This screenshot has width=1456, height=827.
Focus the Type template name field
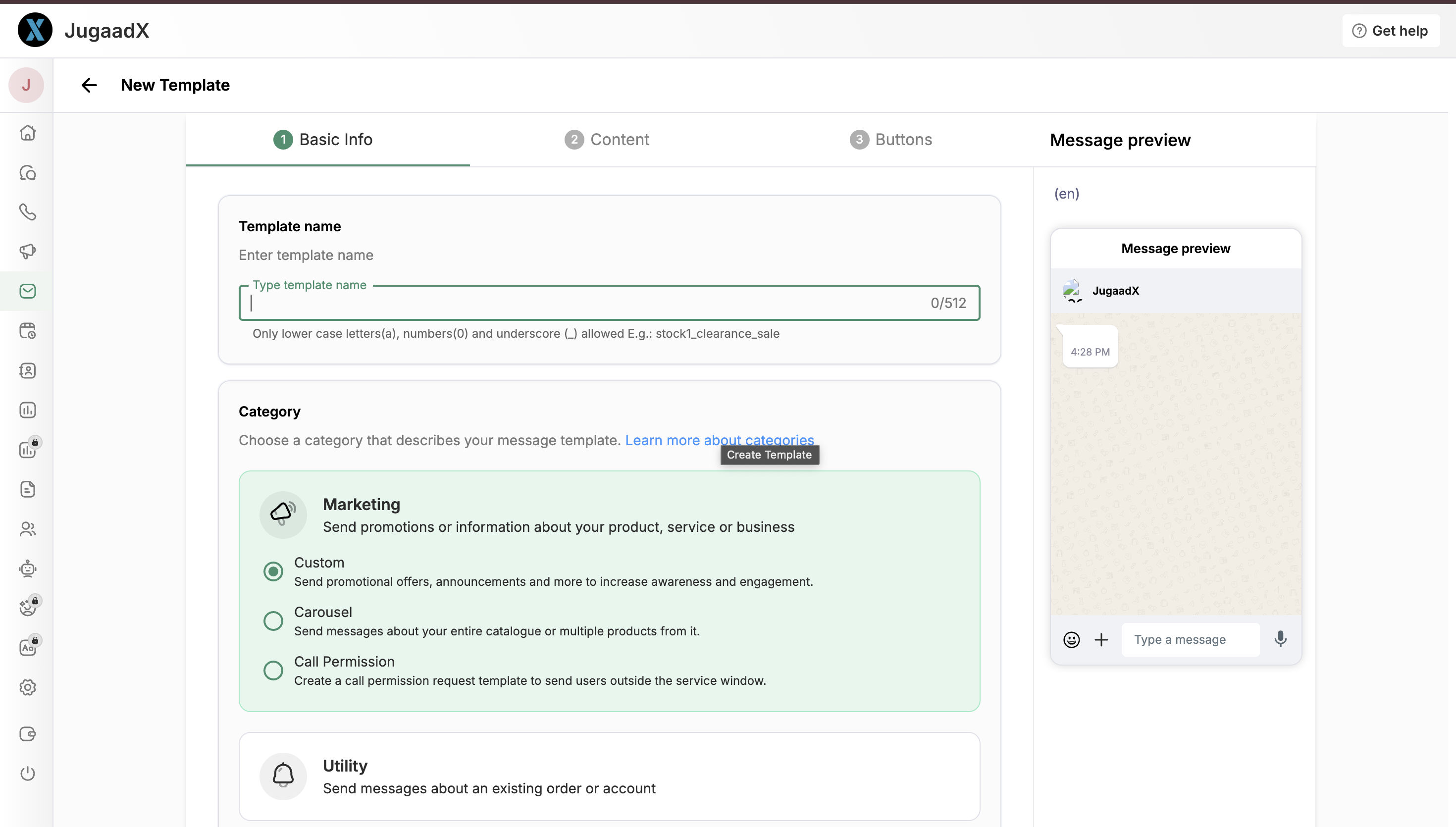585,303
